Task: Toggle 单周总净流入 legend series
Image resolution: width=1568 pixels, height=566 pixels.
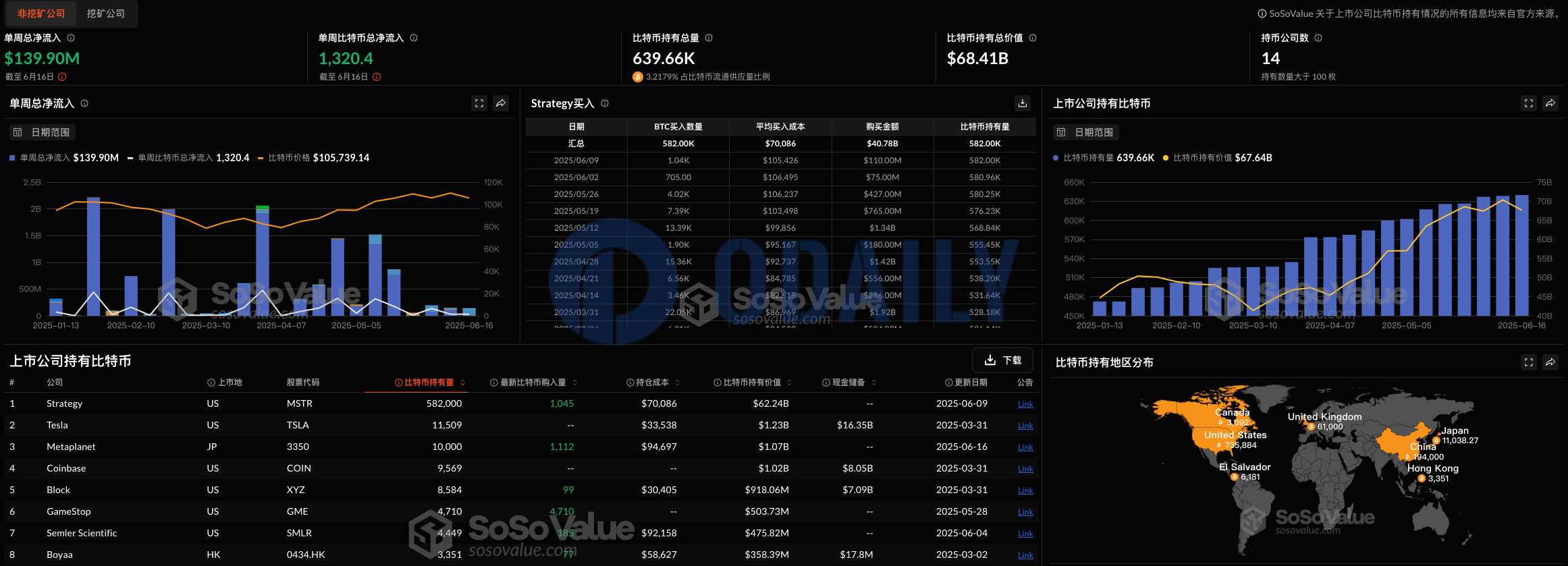Action: 64,158
